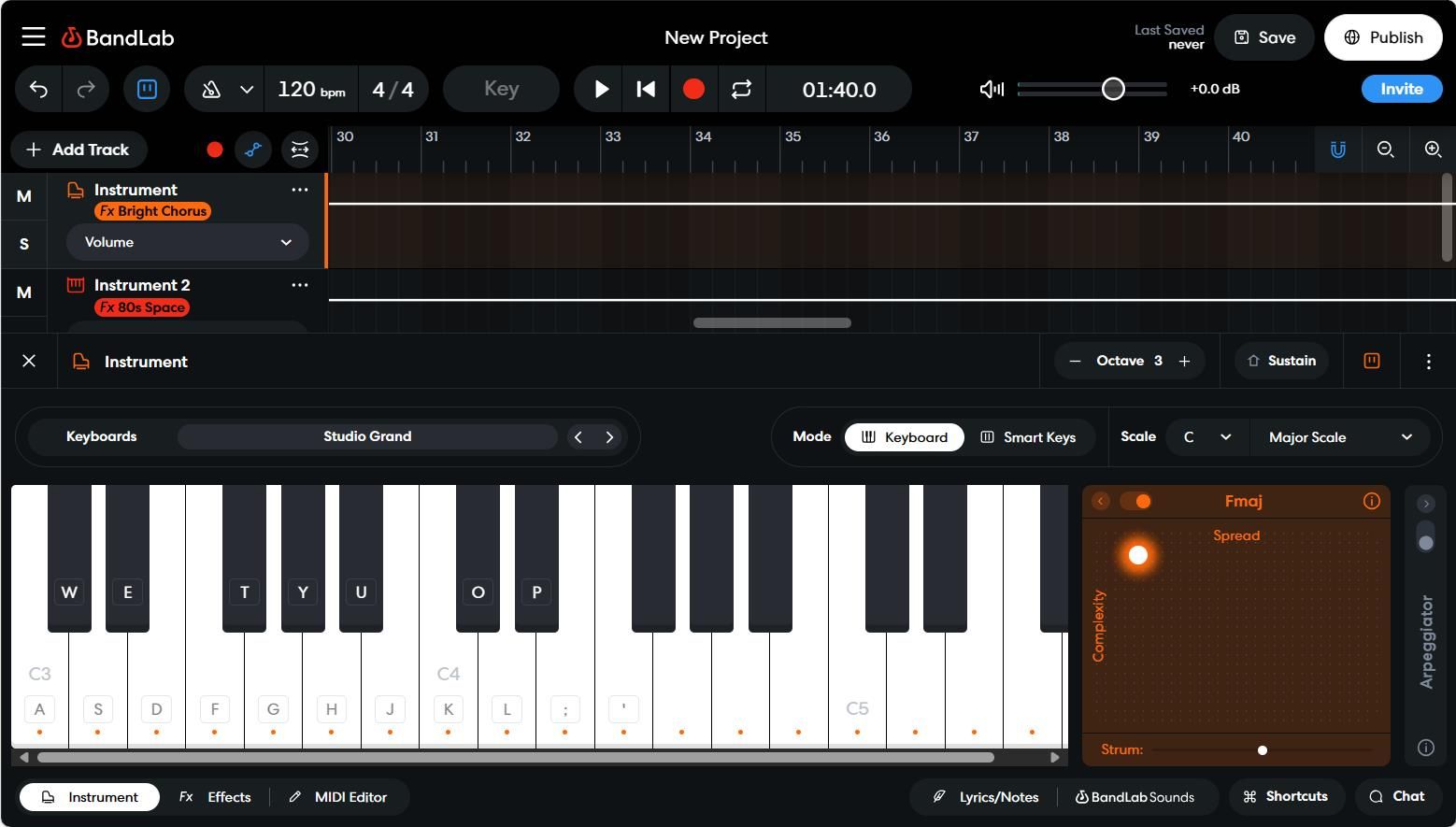Image resolution: width=1456 pixels, height=827 pixels.
Task: Publish the project
Action: pyautogui.click(x=1382, y=37)
